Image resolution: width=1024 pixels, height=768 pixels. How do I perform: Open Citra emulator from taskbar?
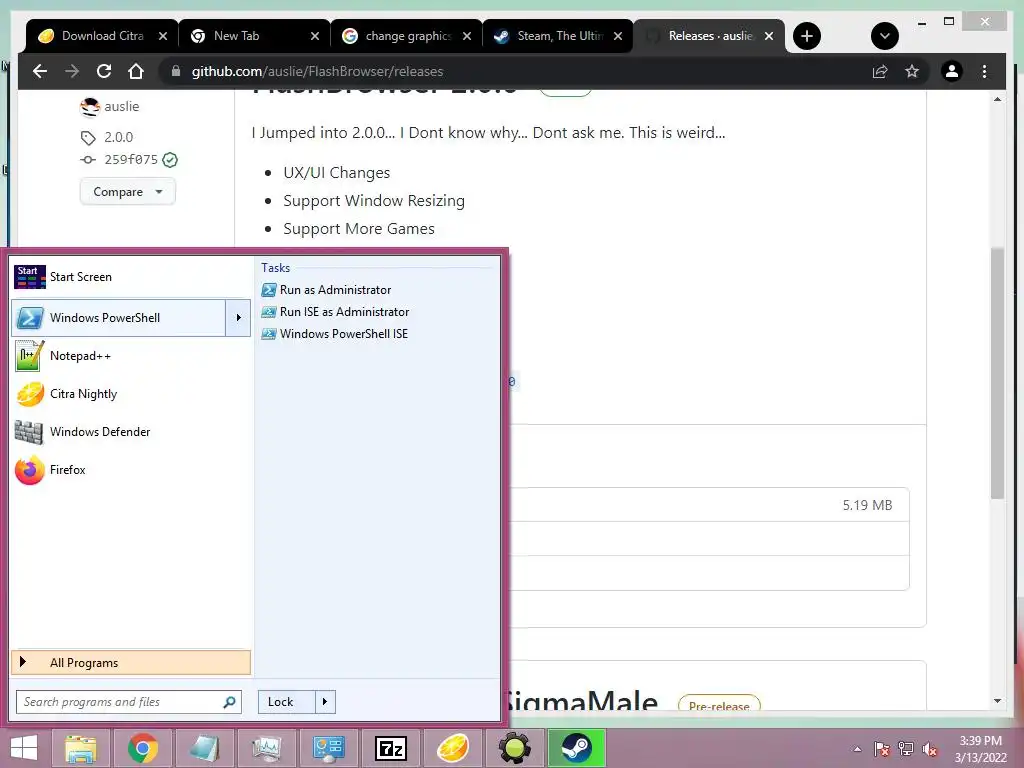point(453,748)
